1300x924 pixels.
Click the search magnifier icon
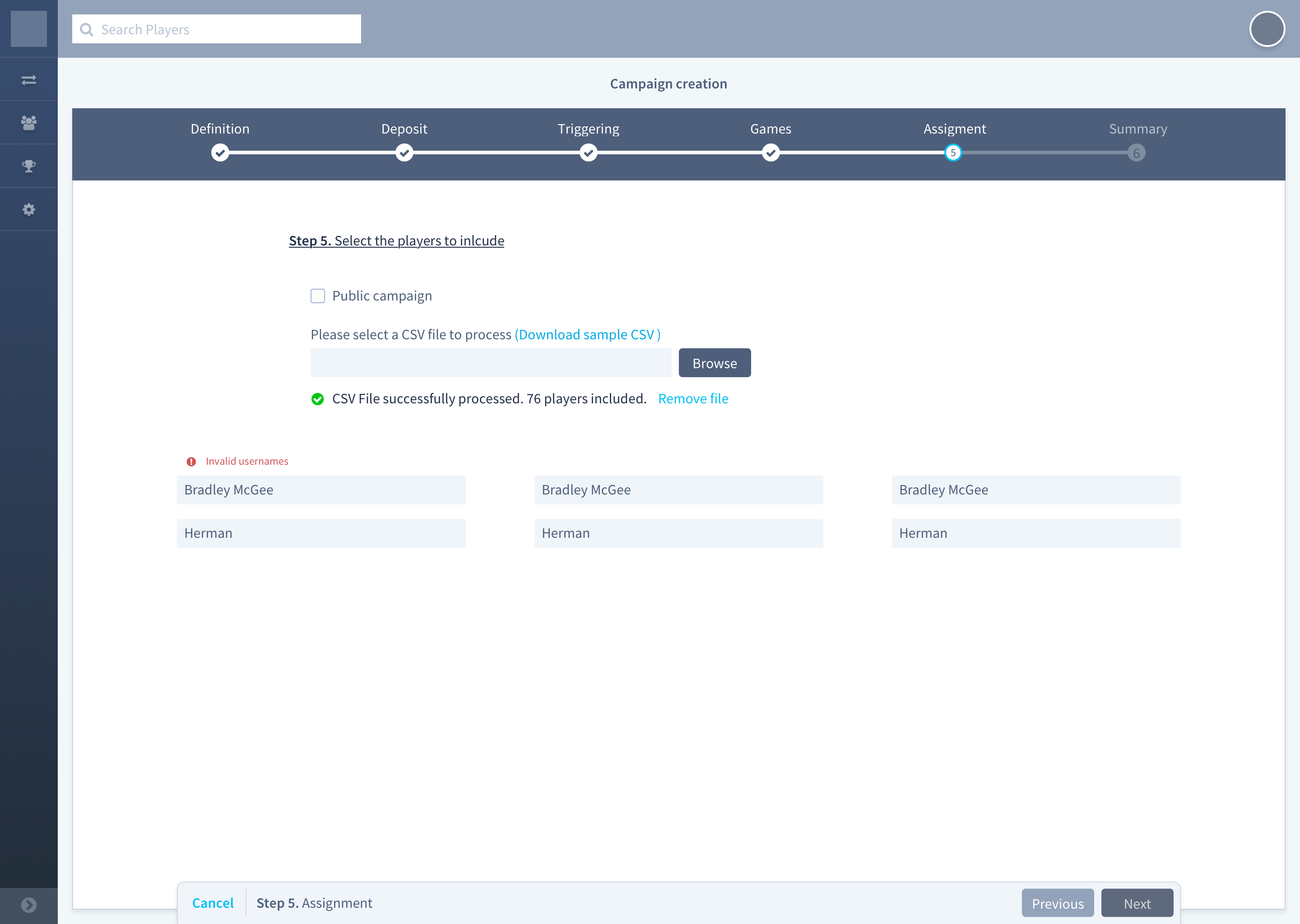tap(87, 30)
